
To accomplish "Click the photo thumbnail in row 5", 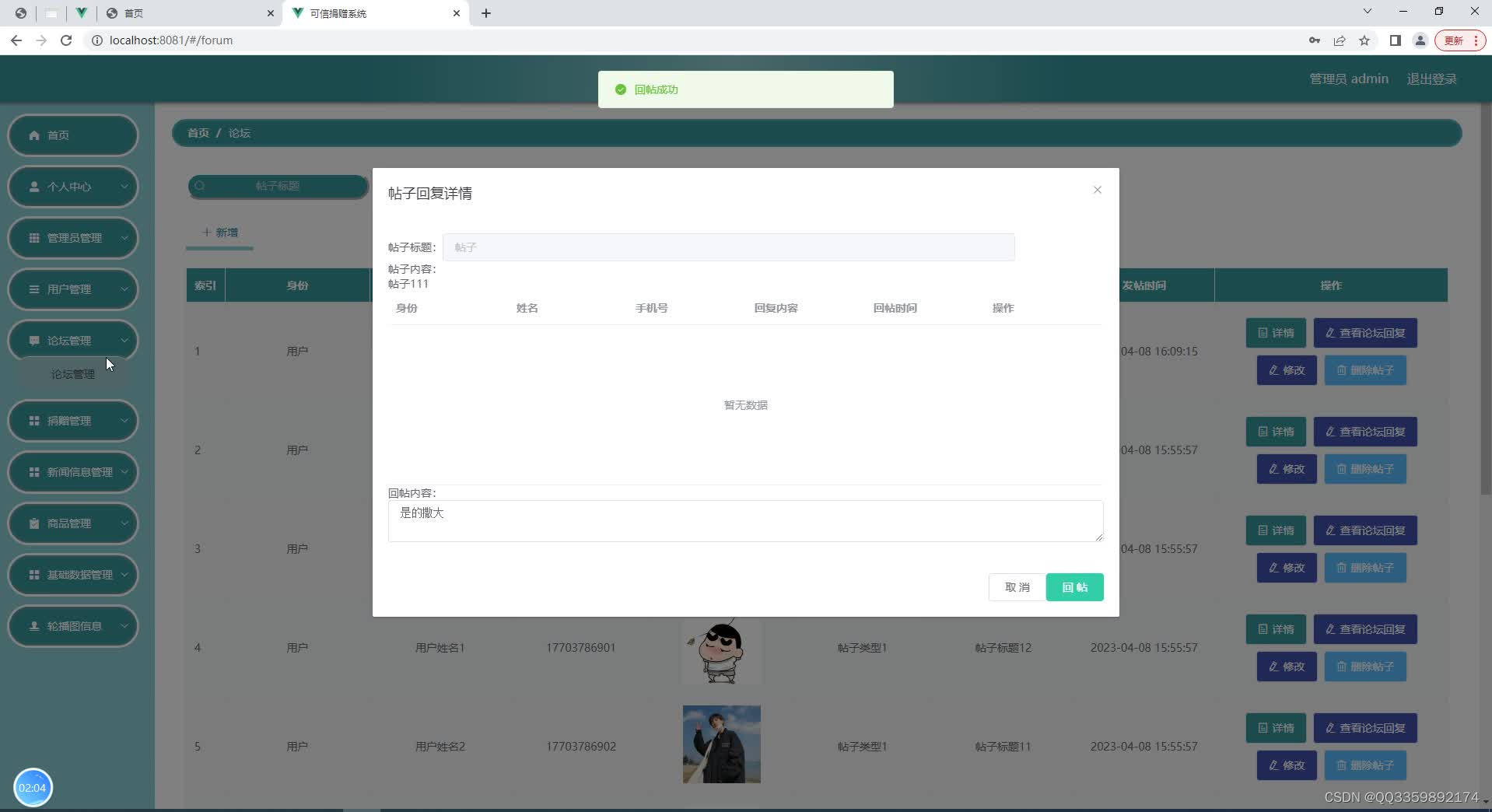I will (x=721, y=744).
